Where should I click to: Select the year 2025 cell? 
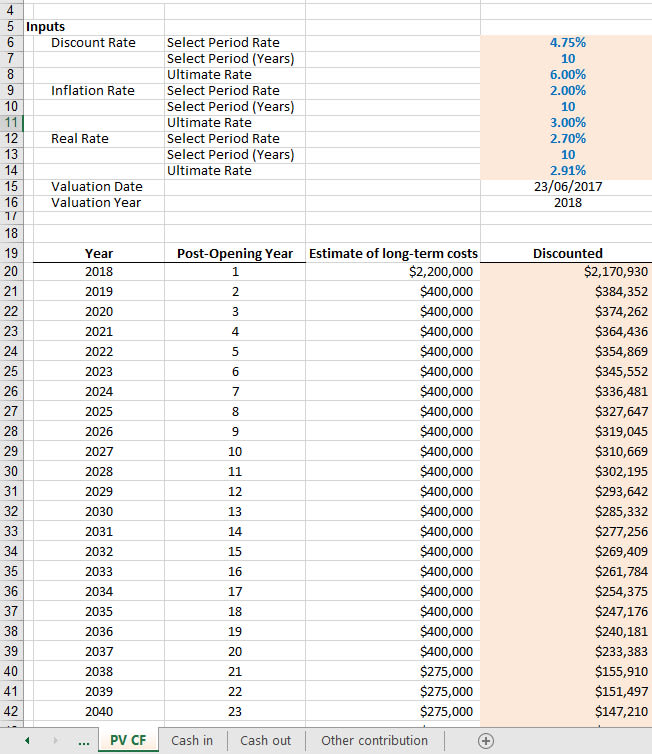click(x=99, y=412)
